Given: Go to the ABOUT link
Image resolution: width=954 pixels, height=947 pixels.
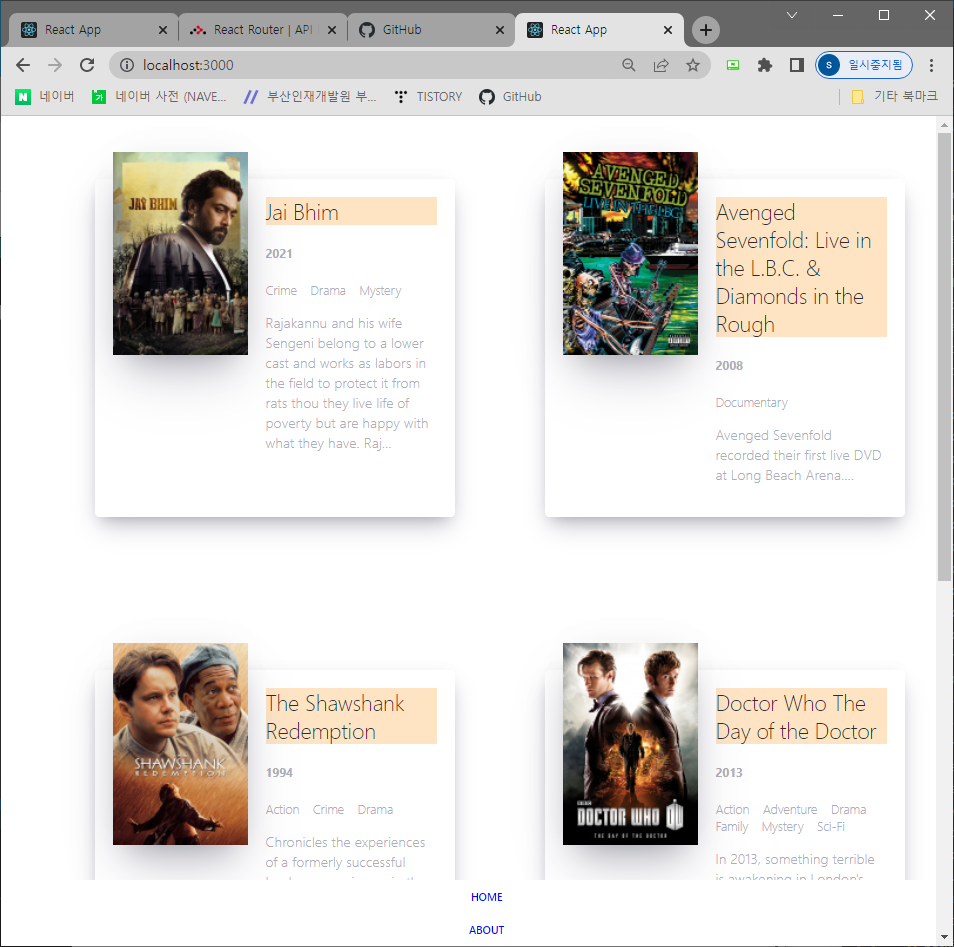Looking at the screenshot, I should pyautogui.click(x=487, y=930).
